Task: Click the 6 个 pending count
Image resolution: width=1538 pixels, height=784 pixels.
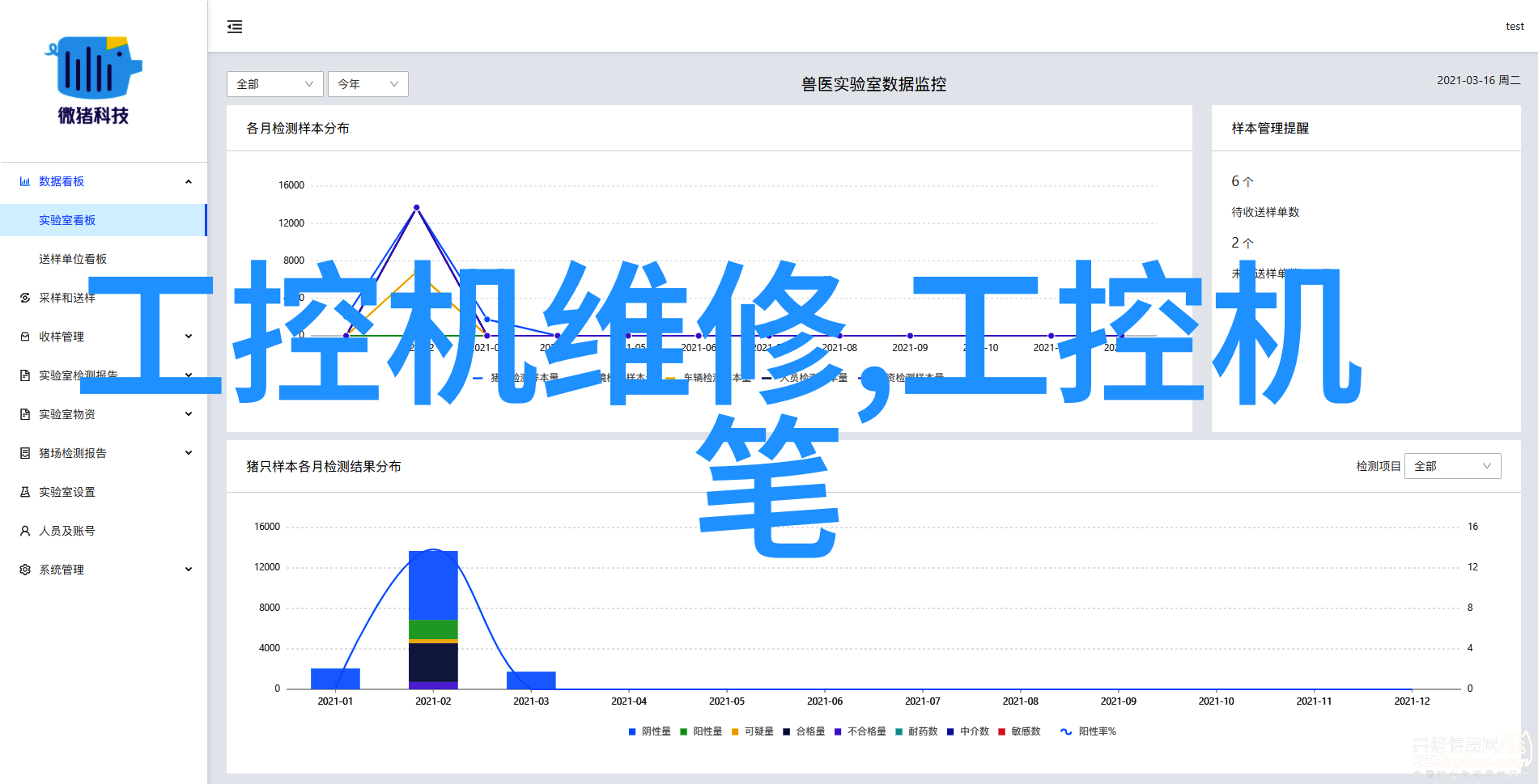Action: pos(1242,181)
